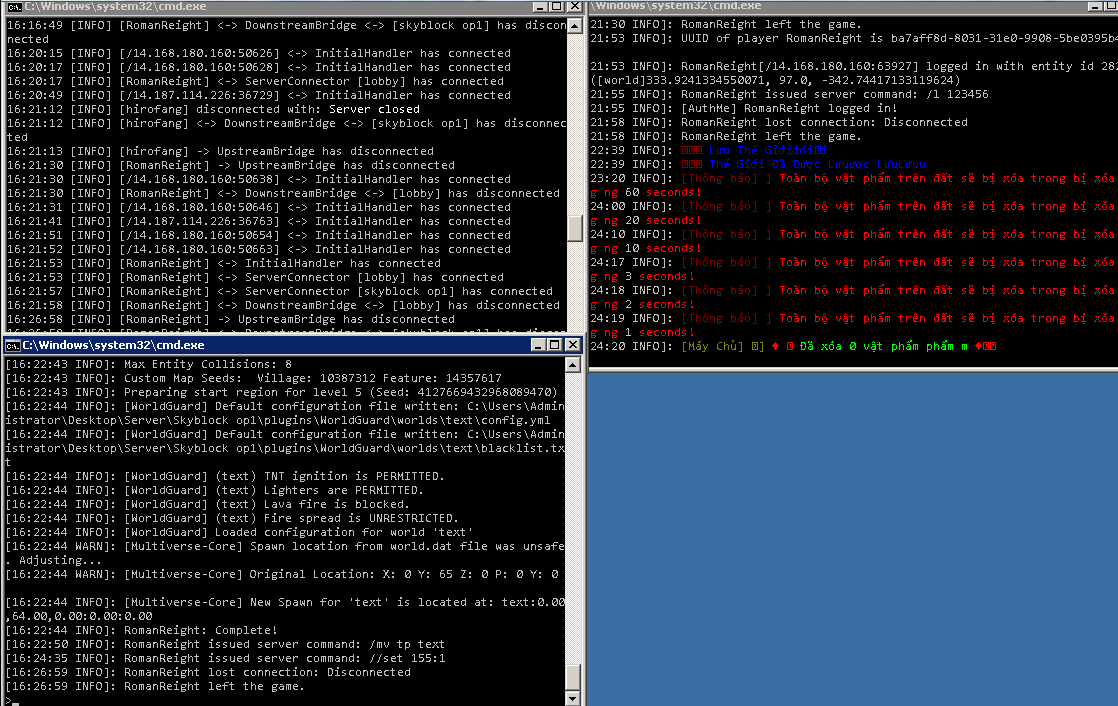This screenshot has width=1118, height=706.
Task: Click the '/mv tp text' server command line
Action: (x=225, y=645)
